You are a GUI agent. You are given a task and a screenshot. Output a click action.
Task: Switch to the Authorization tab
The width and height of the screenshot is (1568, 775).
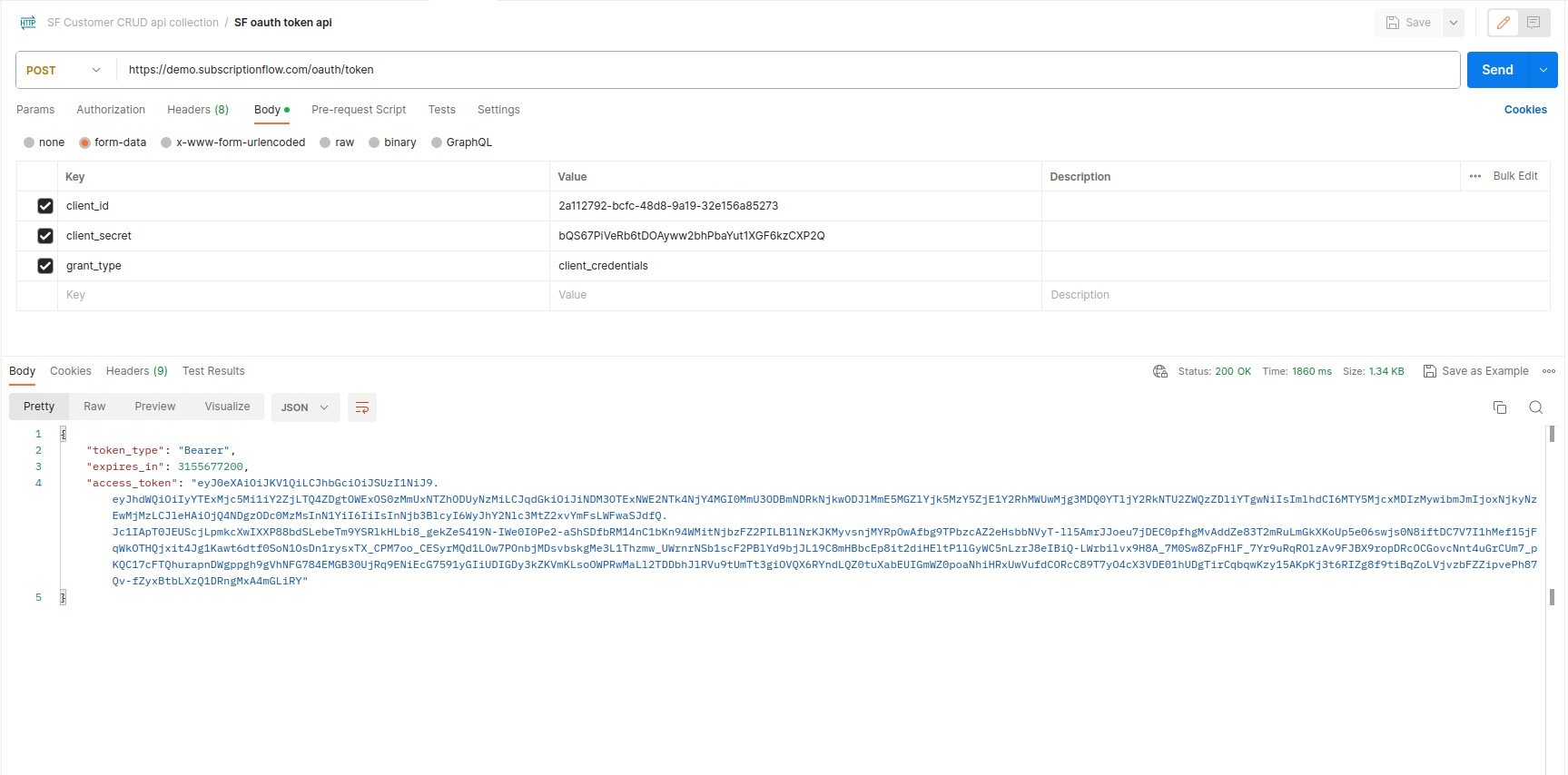coord(111,110)
